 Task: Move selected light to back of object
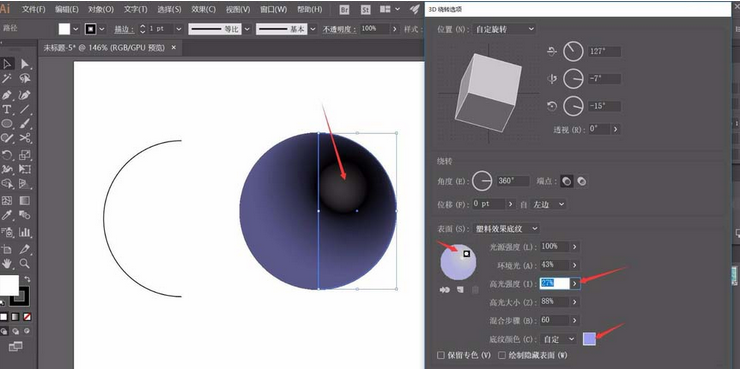(x=445, y=290)
